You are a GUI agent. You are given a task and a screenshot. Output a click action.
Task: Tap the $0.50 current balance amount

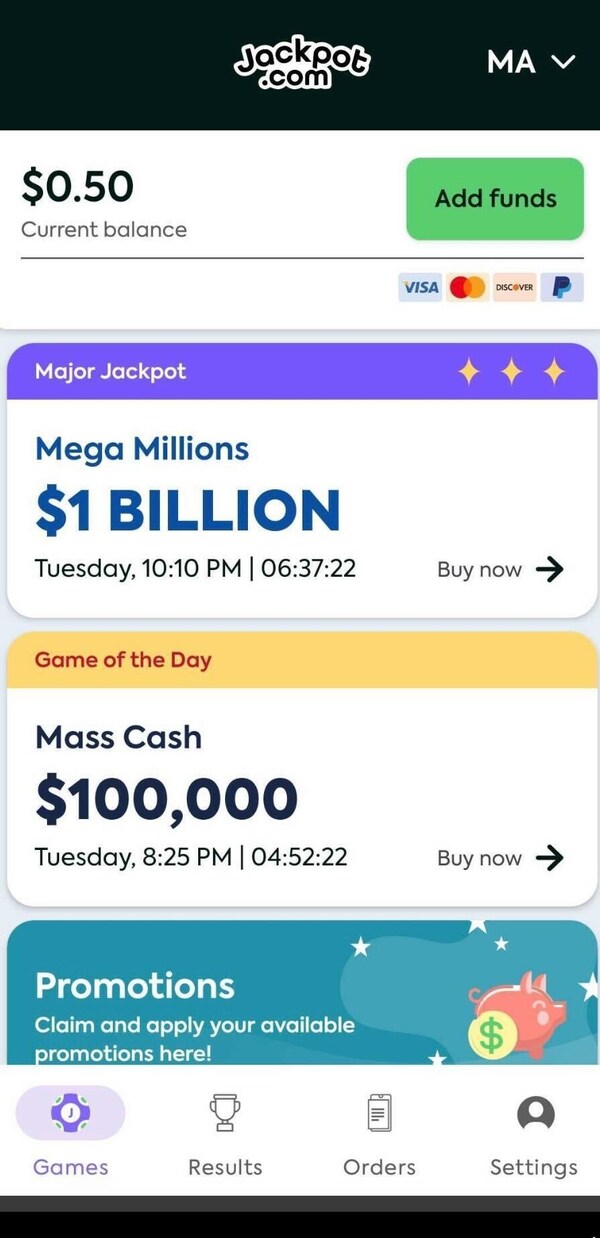[x=77, y=187]
